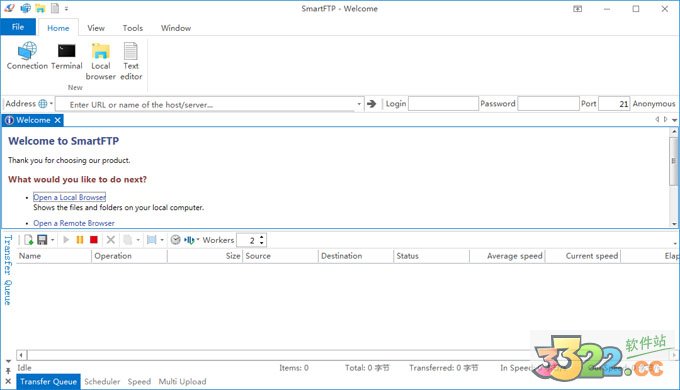Expand dropdown next to copy document icon
Image resolution: width=680 pixels, height=390 pixels.
138,240
